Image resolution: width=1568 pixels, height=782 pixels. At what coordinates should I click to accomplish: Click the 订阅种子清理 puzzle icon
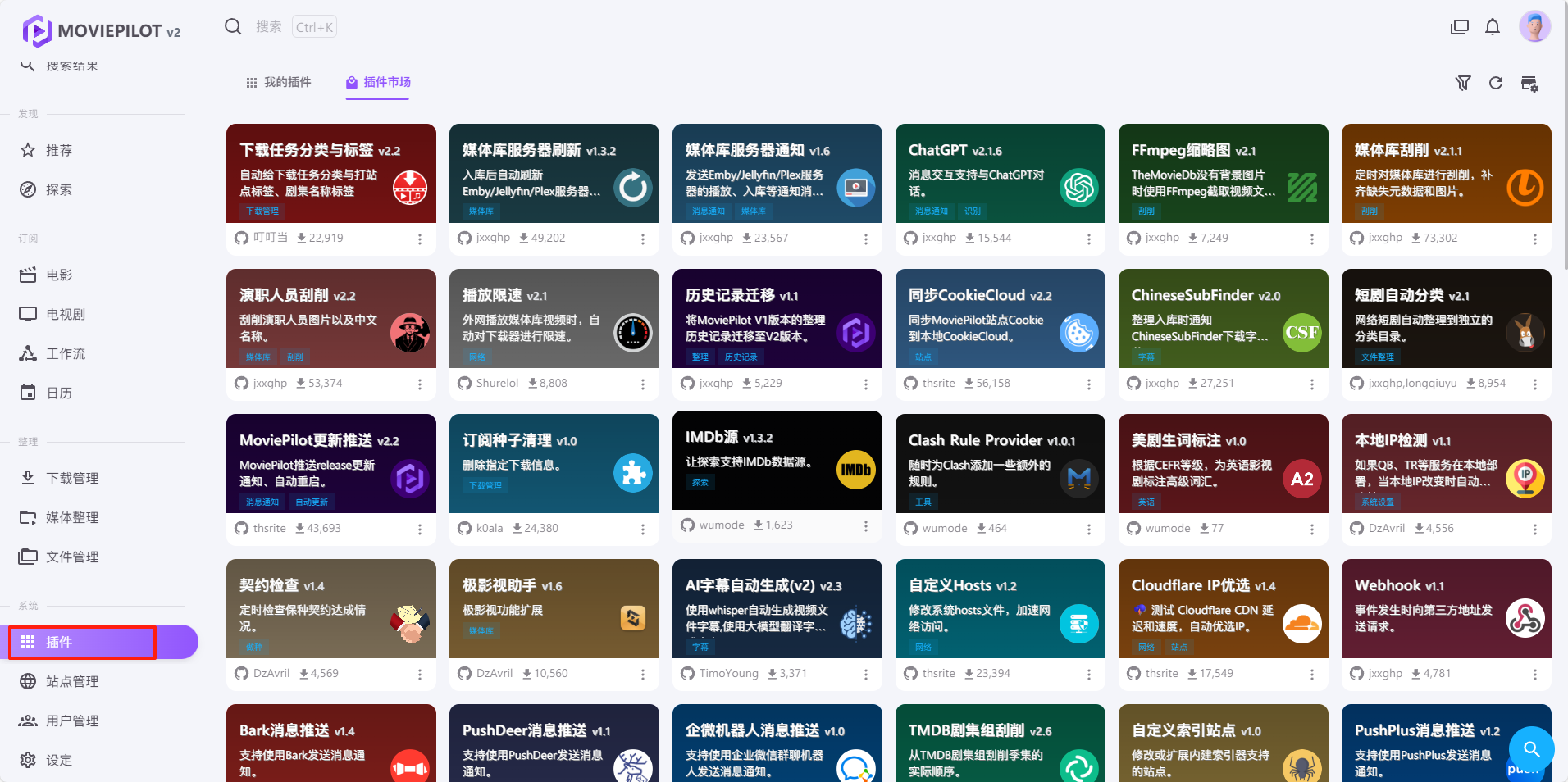(633, 473)
